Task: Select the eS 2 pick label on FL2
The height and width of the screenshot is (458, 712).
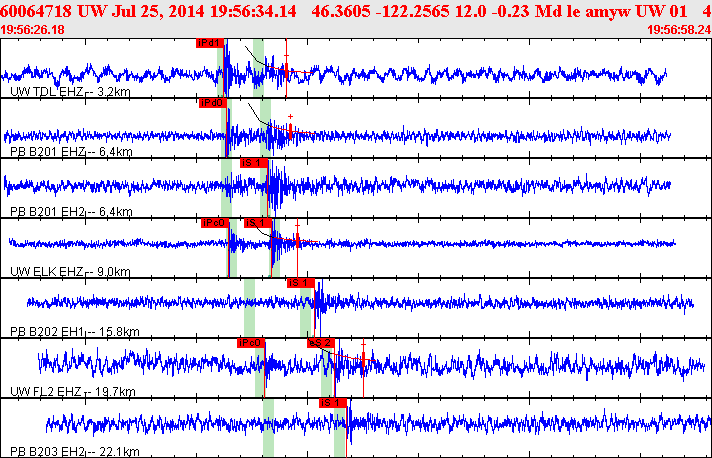Action: click(x=321, y=343)
